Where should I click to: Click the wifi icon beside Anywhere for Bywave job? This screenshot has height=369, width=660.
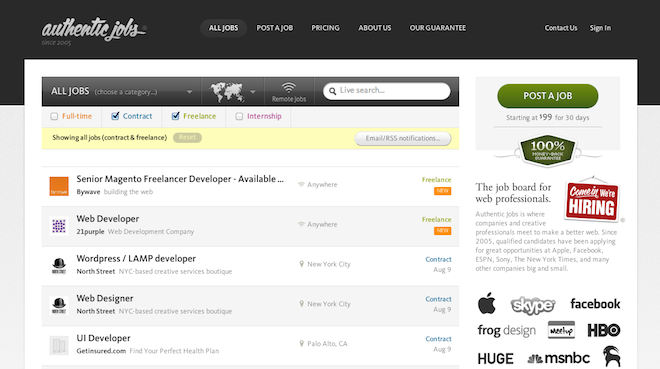[x=301, y=184]
